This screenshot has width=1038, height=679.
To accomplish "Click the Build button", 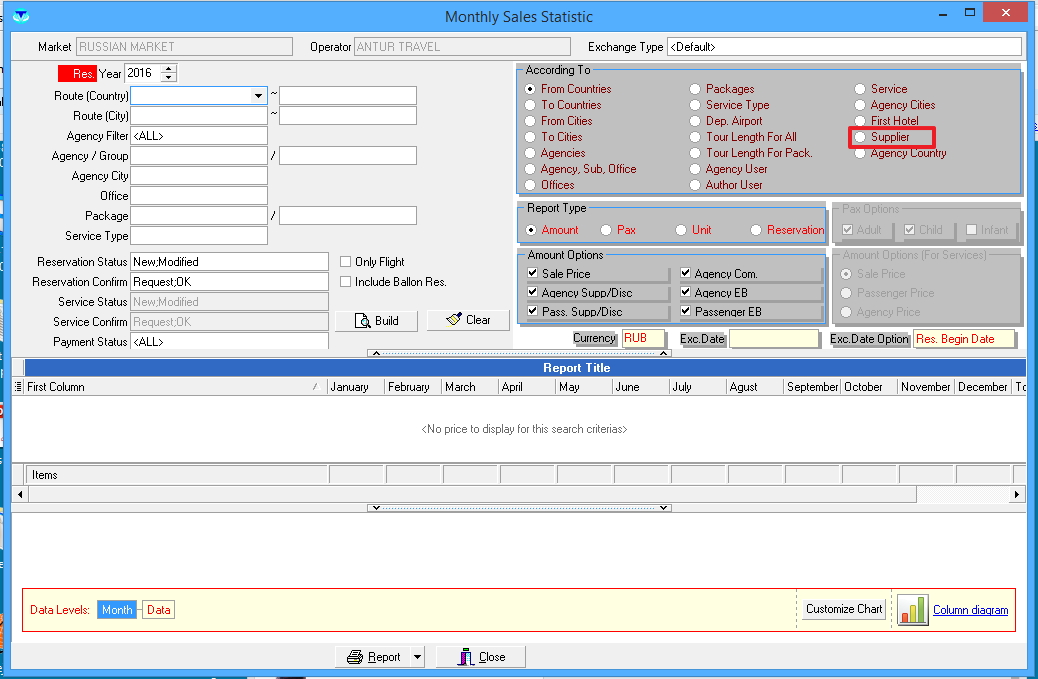I will click(375, 320).
